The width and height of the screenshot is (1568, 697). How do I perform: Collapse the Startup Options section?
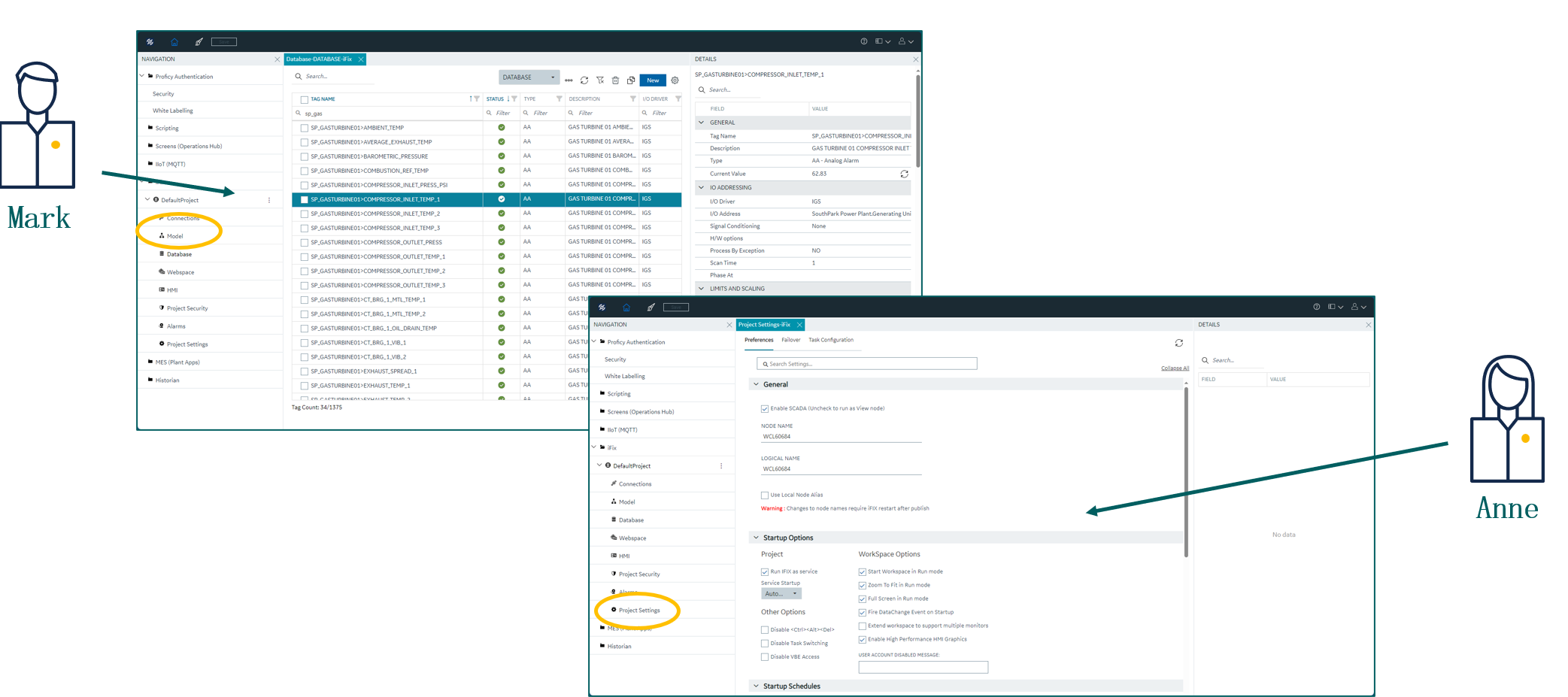(x=757, y=538)
